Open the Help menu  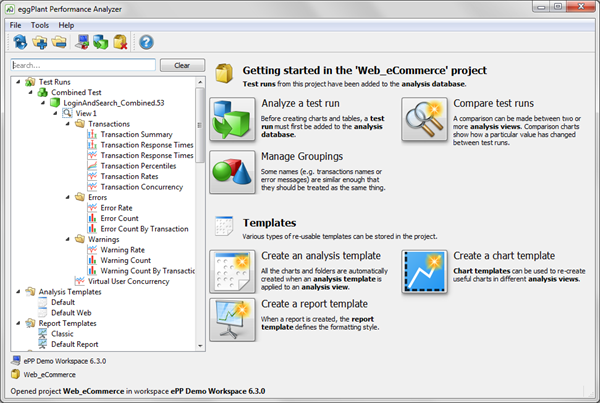click(x=66, y=25)
